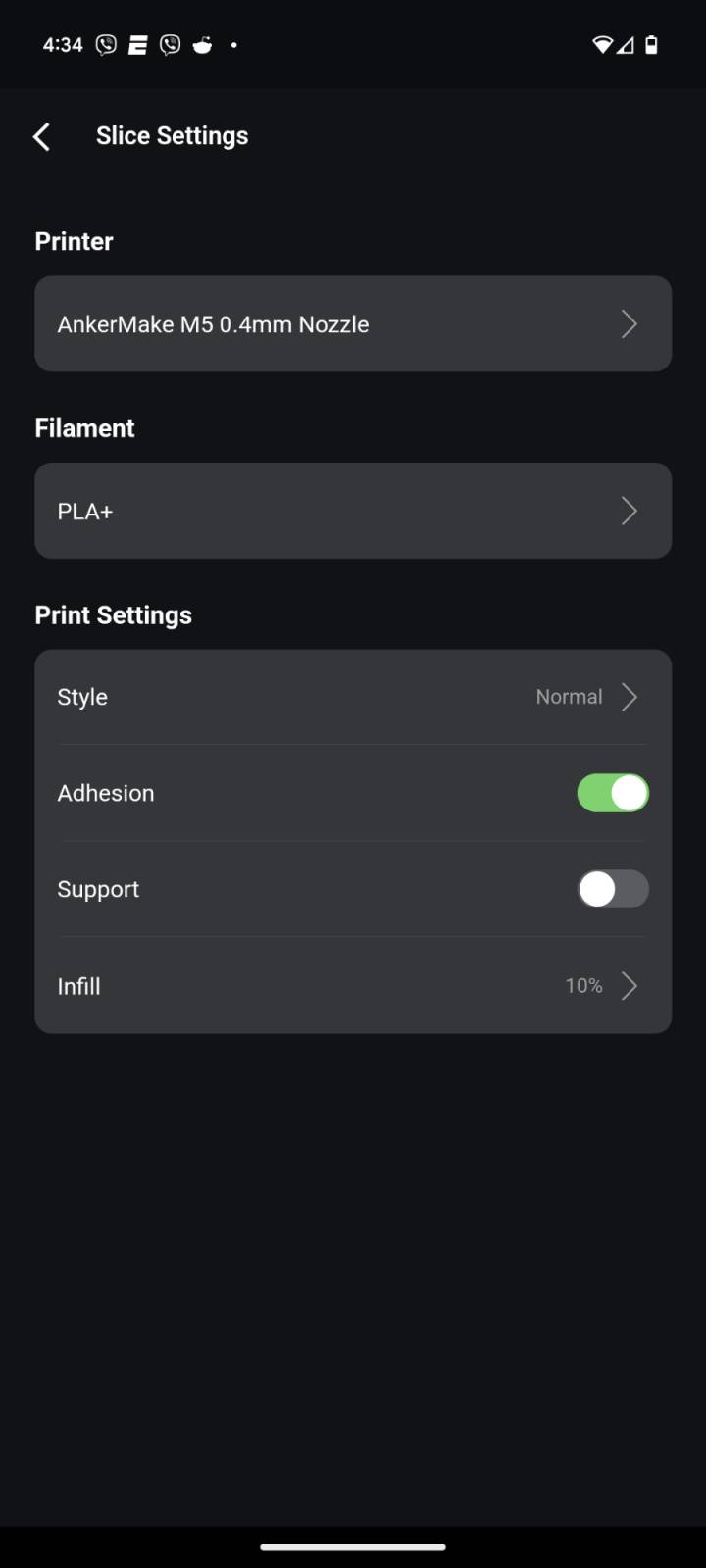
Task: Open printer list via the AnkerMake row chevron
Action: pos(630,324)
